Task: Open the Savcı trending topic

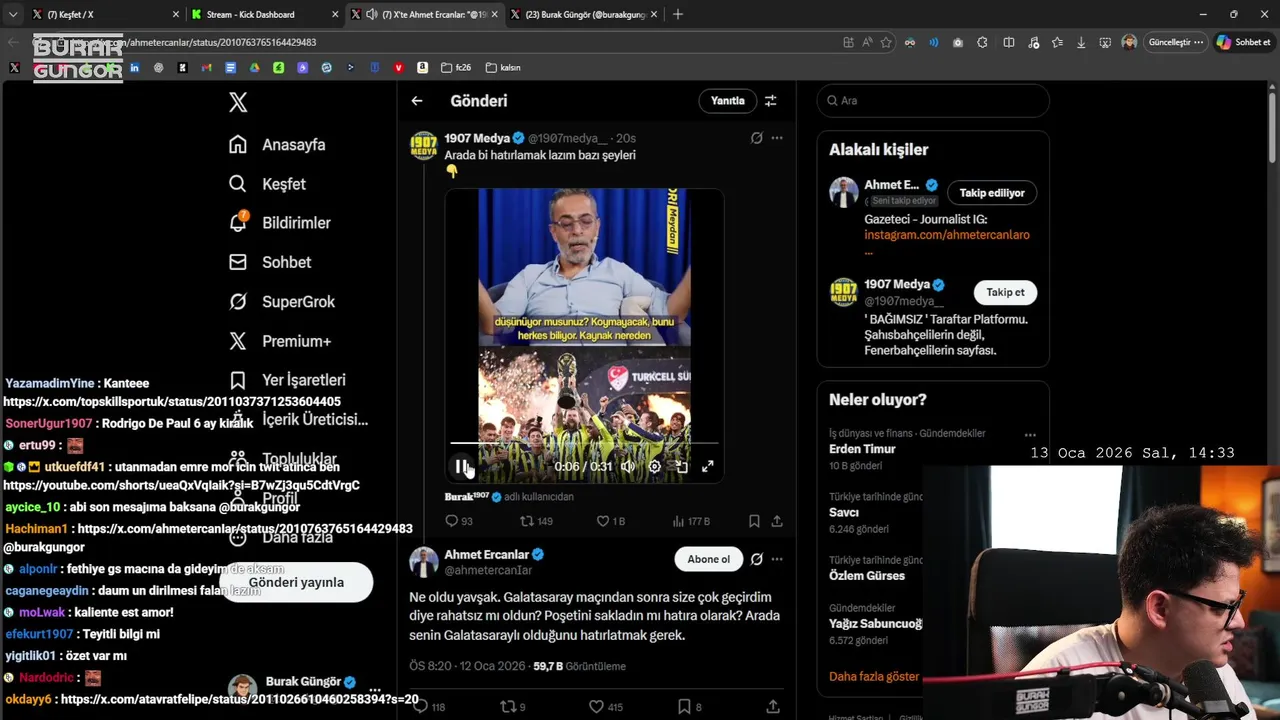Action: 844,512
